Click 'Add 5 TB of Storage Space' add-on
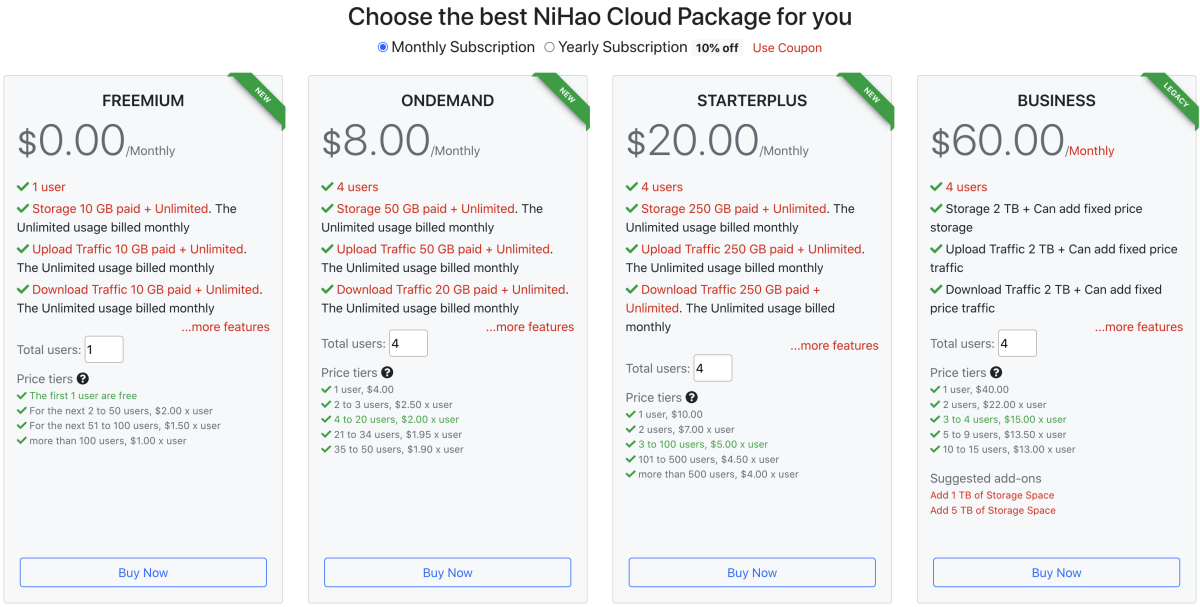Image resolution: width=1200 pixels, height=607 pixels. [992, 510]
